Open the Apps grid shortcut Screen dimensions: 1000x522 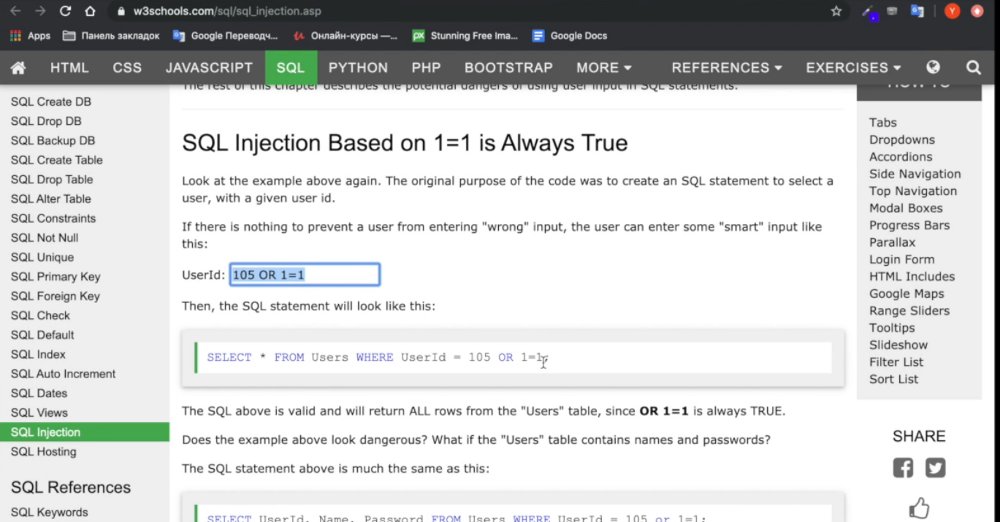(x=30, y=36)
